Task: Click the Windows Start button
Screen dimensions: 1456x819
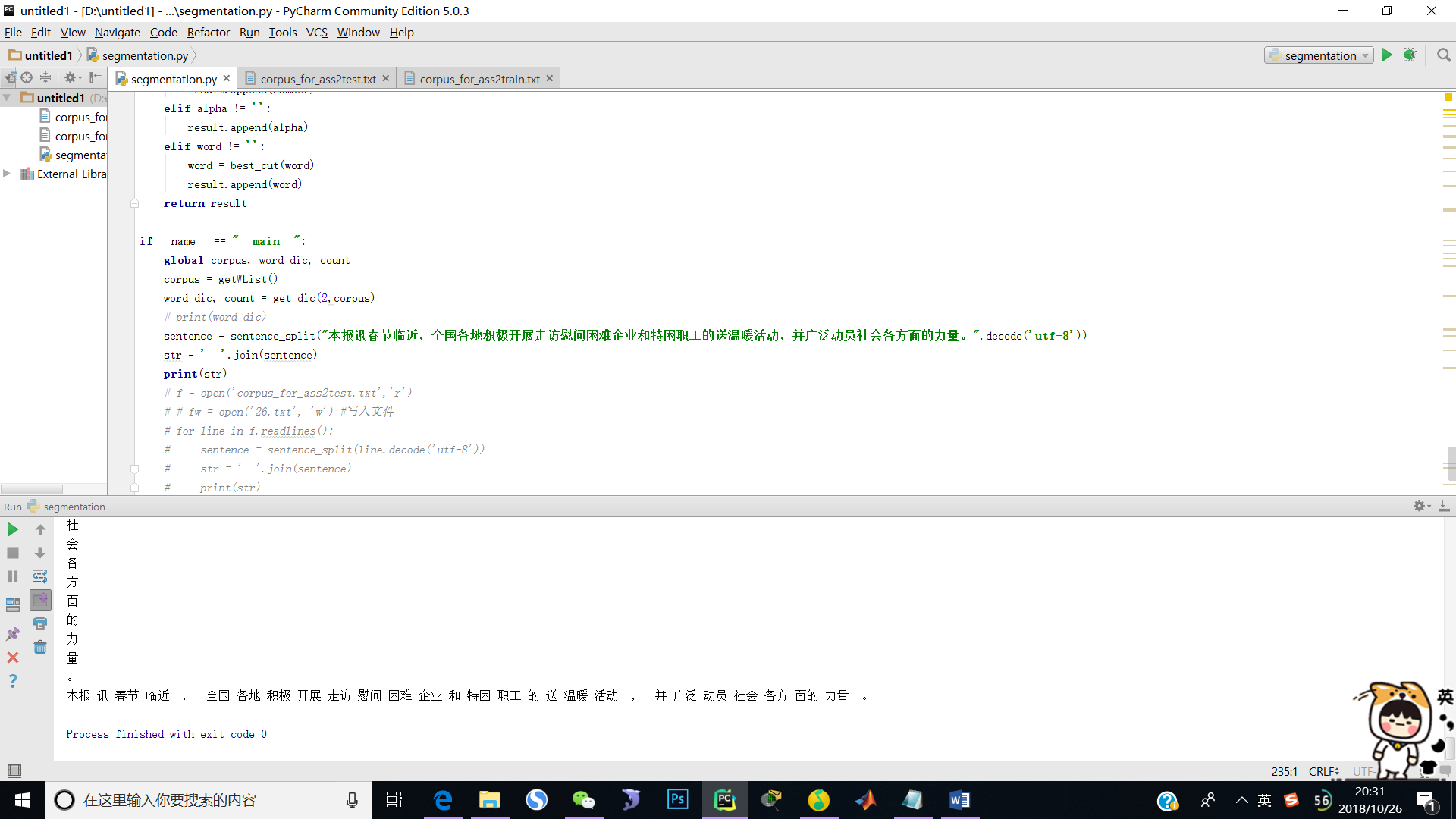Action: [x=22, y=800]
